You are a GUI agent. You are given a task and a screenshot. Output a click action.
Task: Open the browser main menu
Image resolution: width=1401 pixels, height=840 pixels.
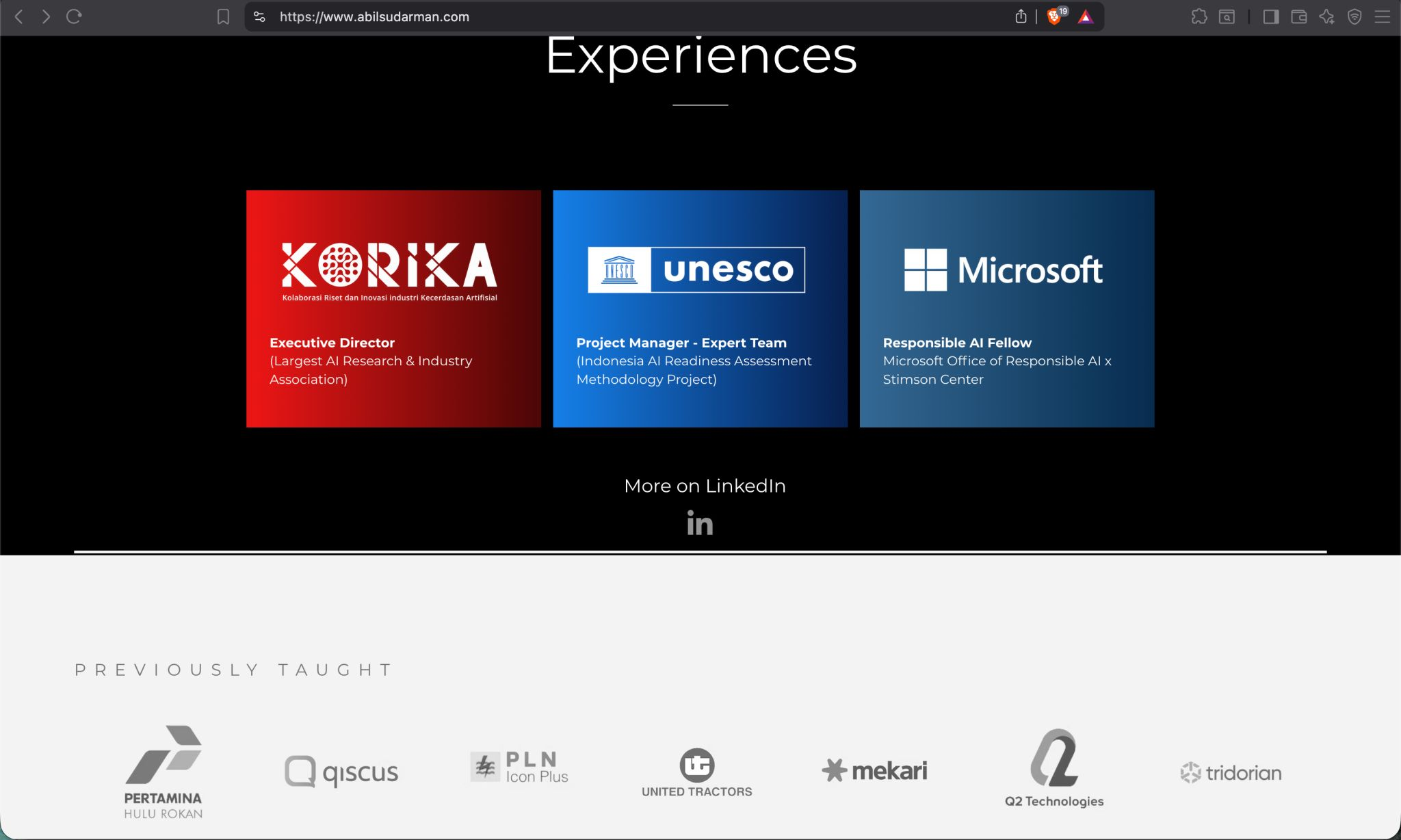1383,17
